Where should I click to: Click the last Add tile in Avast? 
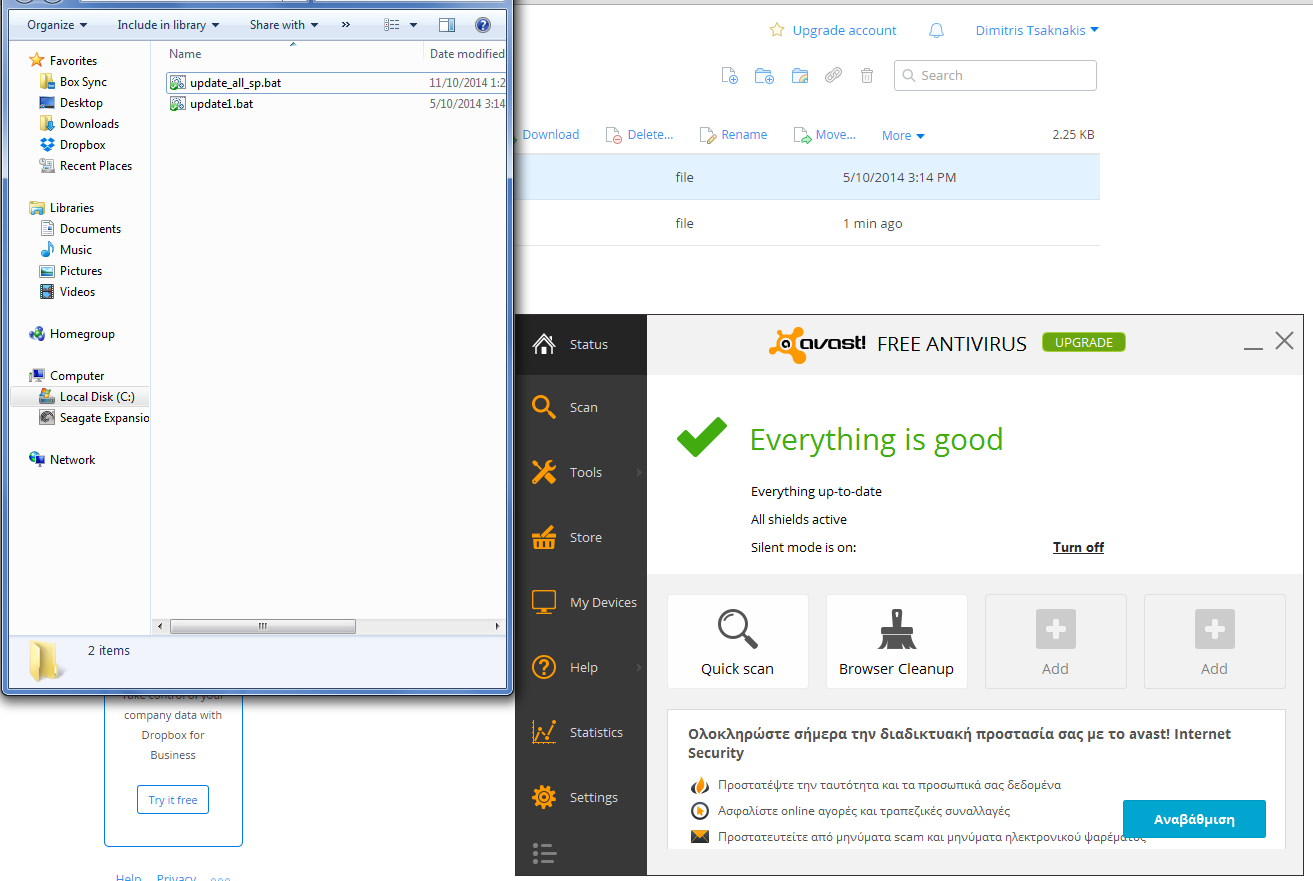click(1215, 641)
